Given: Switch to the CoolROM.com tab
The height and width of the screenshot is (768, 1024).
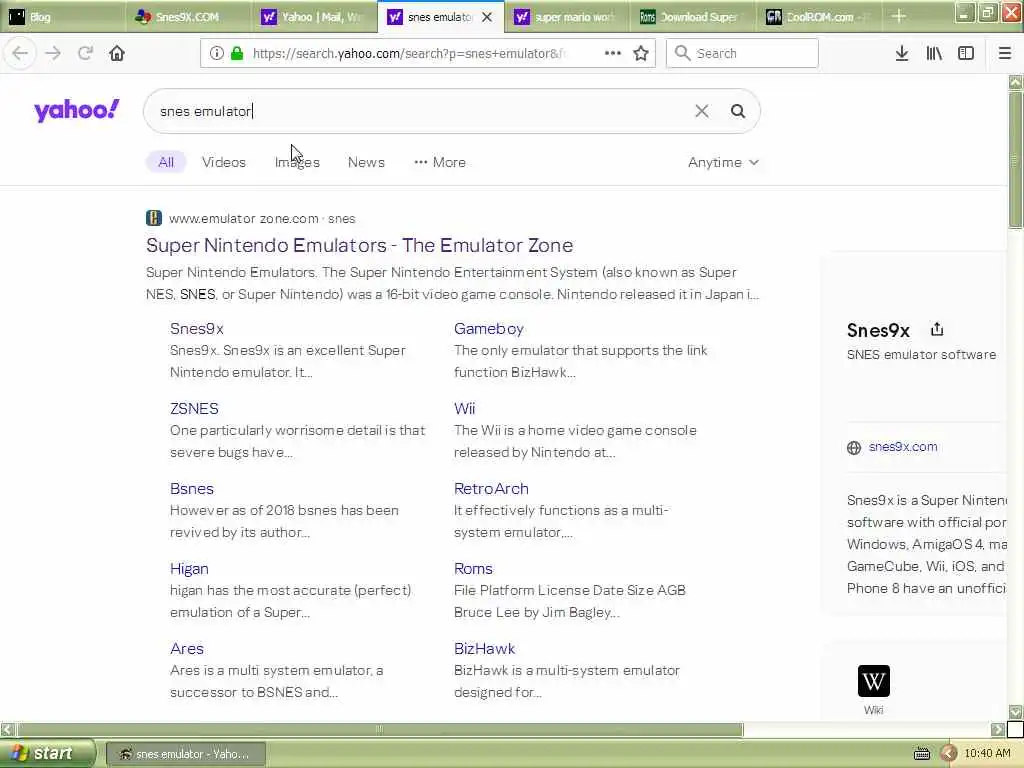Looking at the screenshot, I should click(819, 17).
